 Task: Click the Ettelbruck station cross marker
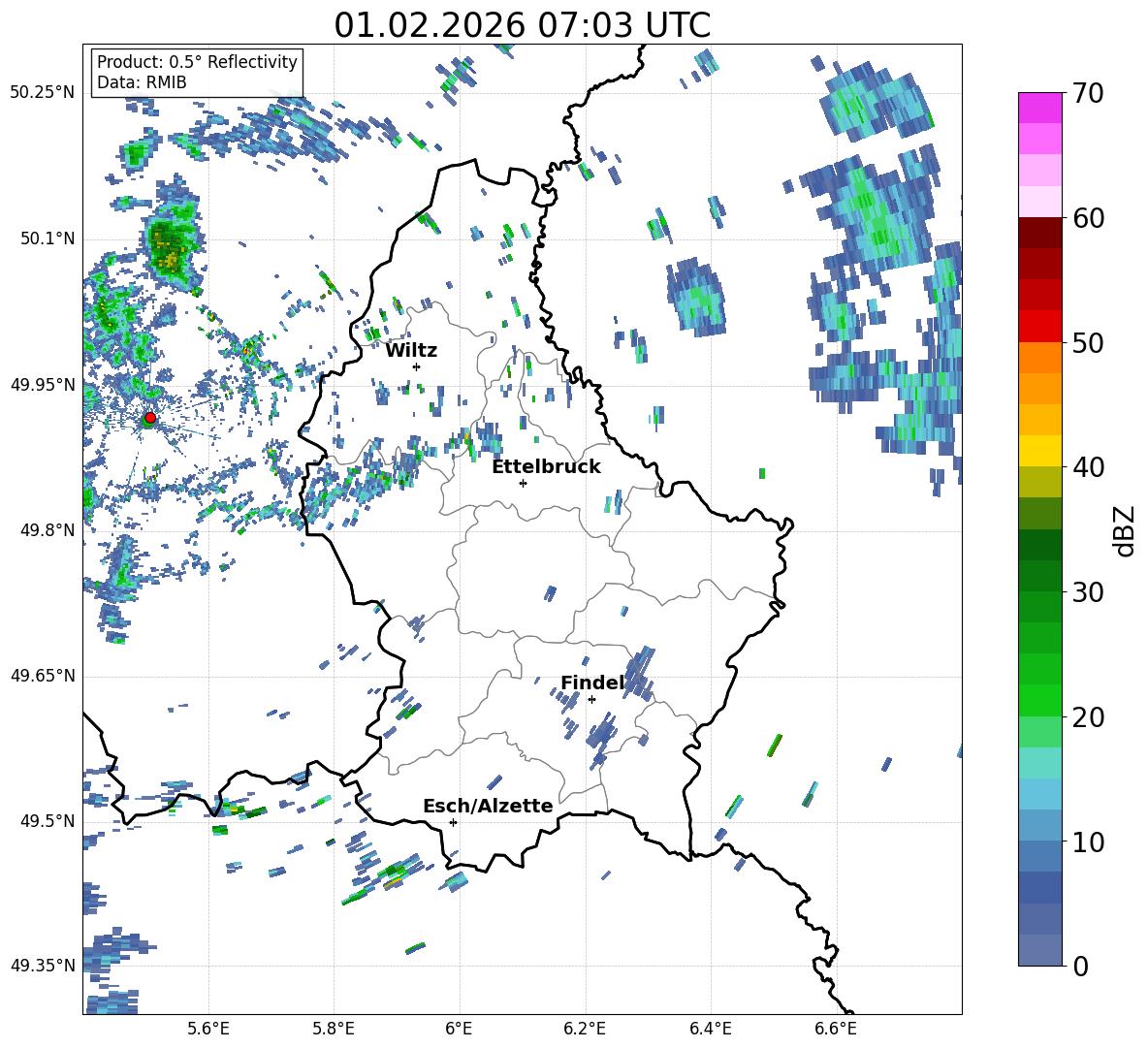(523, 483)
